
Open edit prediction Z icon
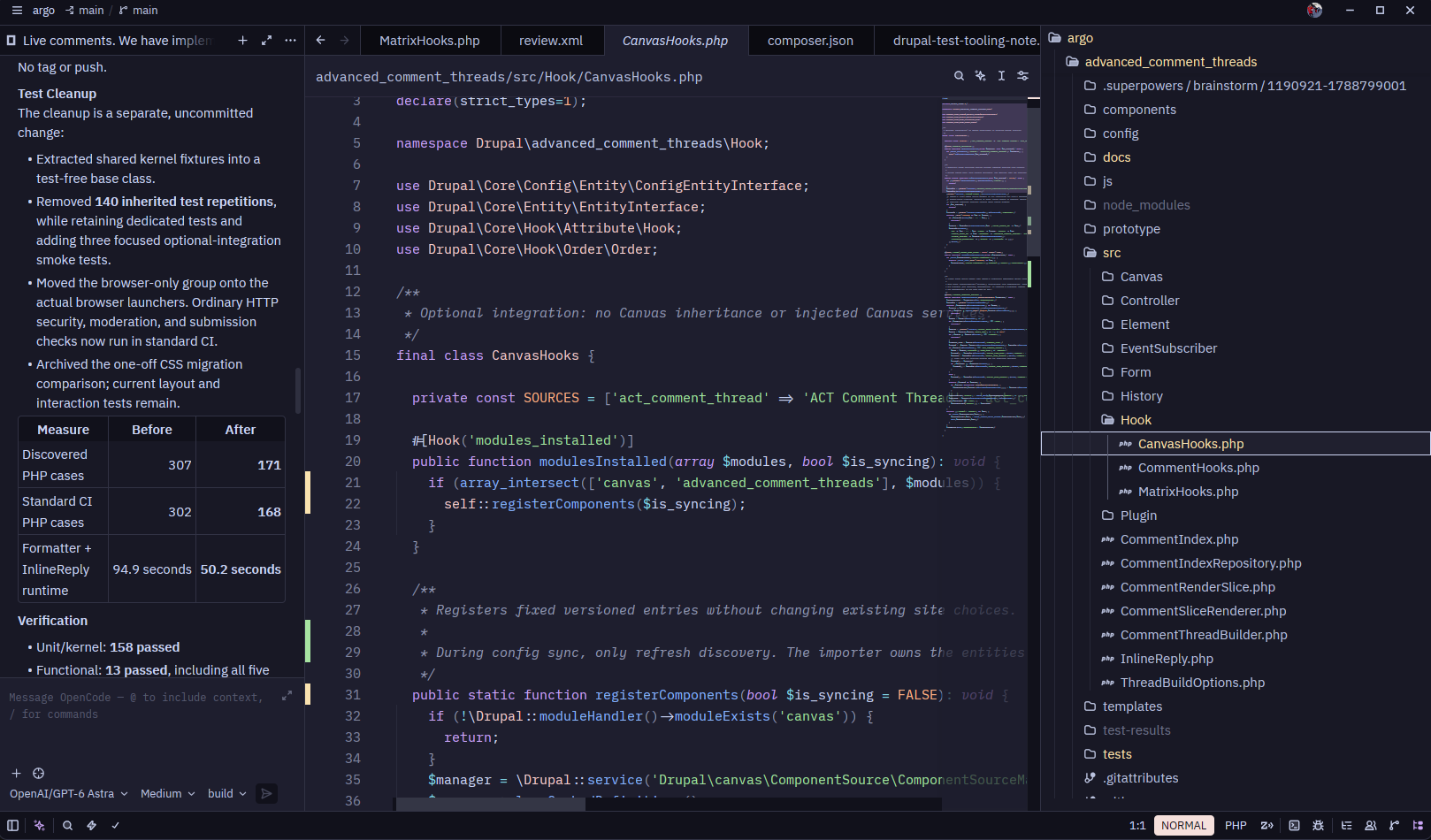pyautogui.click(x=1266, y=826)
